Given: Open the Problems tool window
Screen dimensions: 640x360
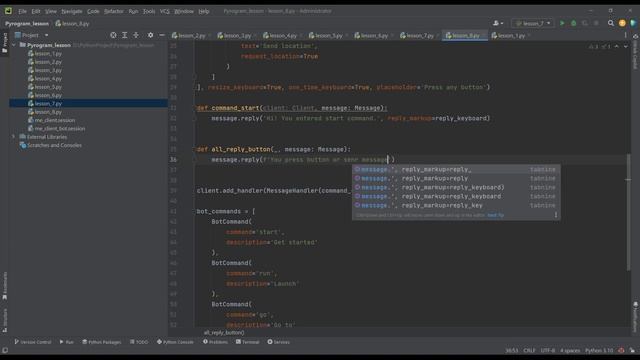Looking at the screenshot, I should [x=215, y=342].
